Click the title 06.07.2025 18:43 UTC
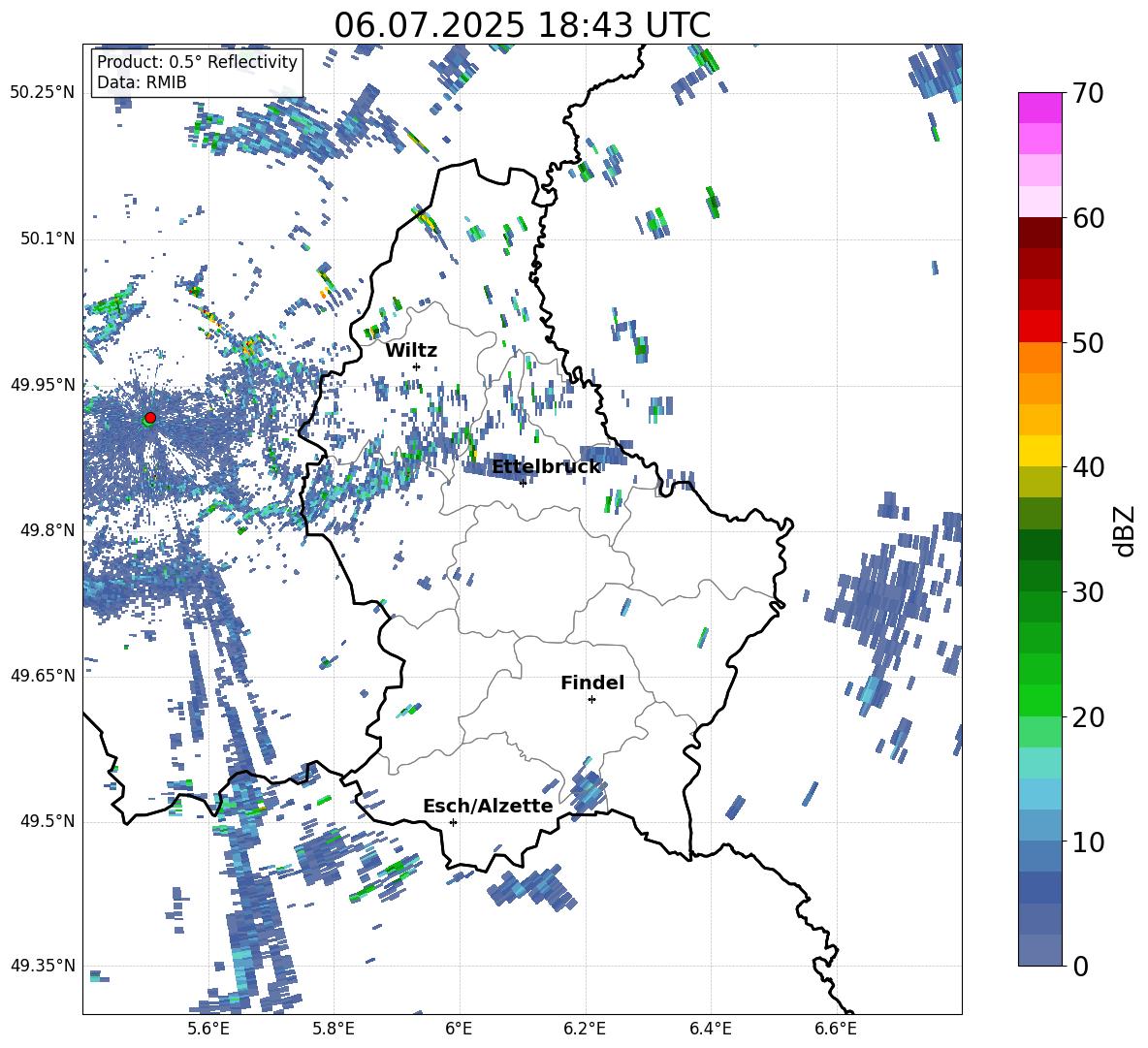The height and width of the screenshot is (1048, 1148). 523,25
